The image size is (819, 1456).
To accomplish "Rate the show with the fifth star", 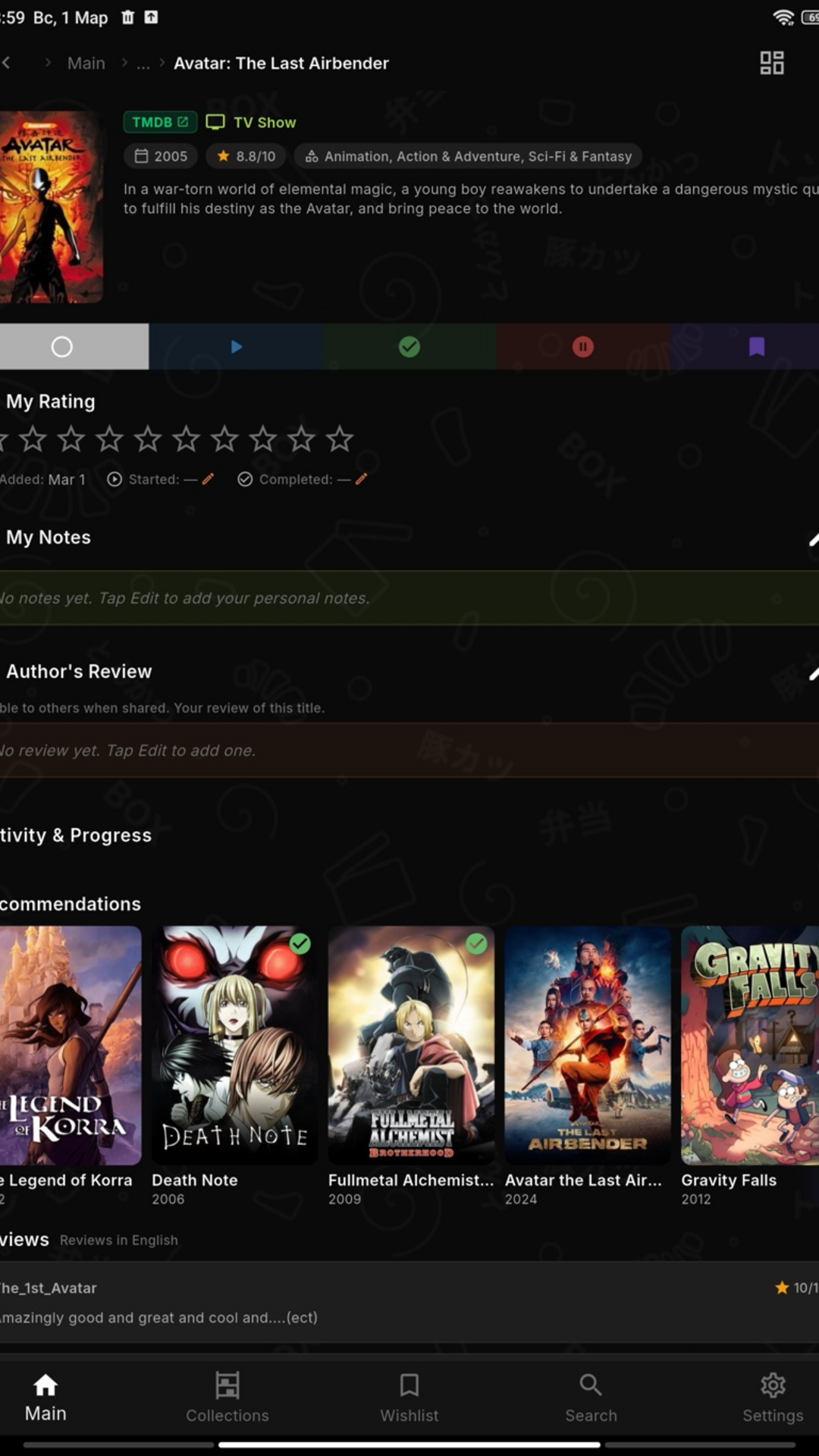I will [x=148, y=439].
